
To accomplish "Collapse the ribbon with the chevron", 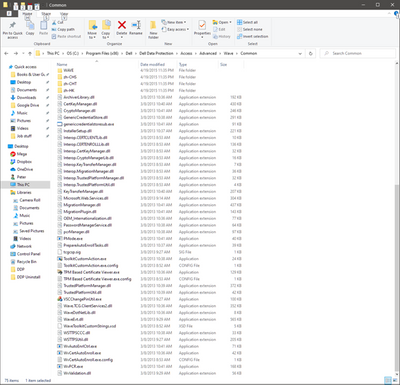I will pos(389,14).
